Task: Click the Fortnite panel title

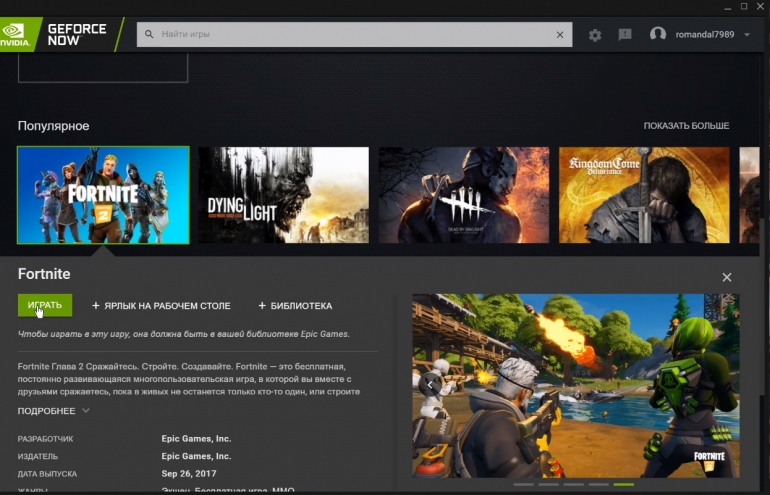Action: coord(44,274)
